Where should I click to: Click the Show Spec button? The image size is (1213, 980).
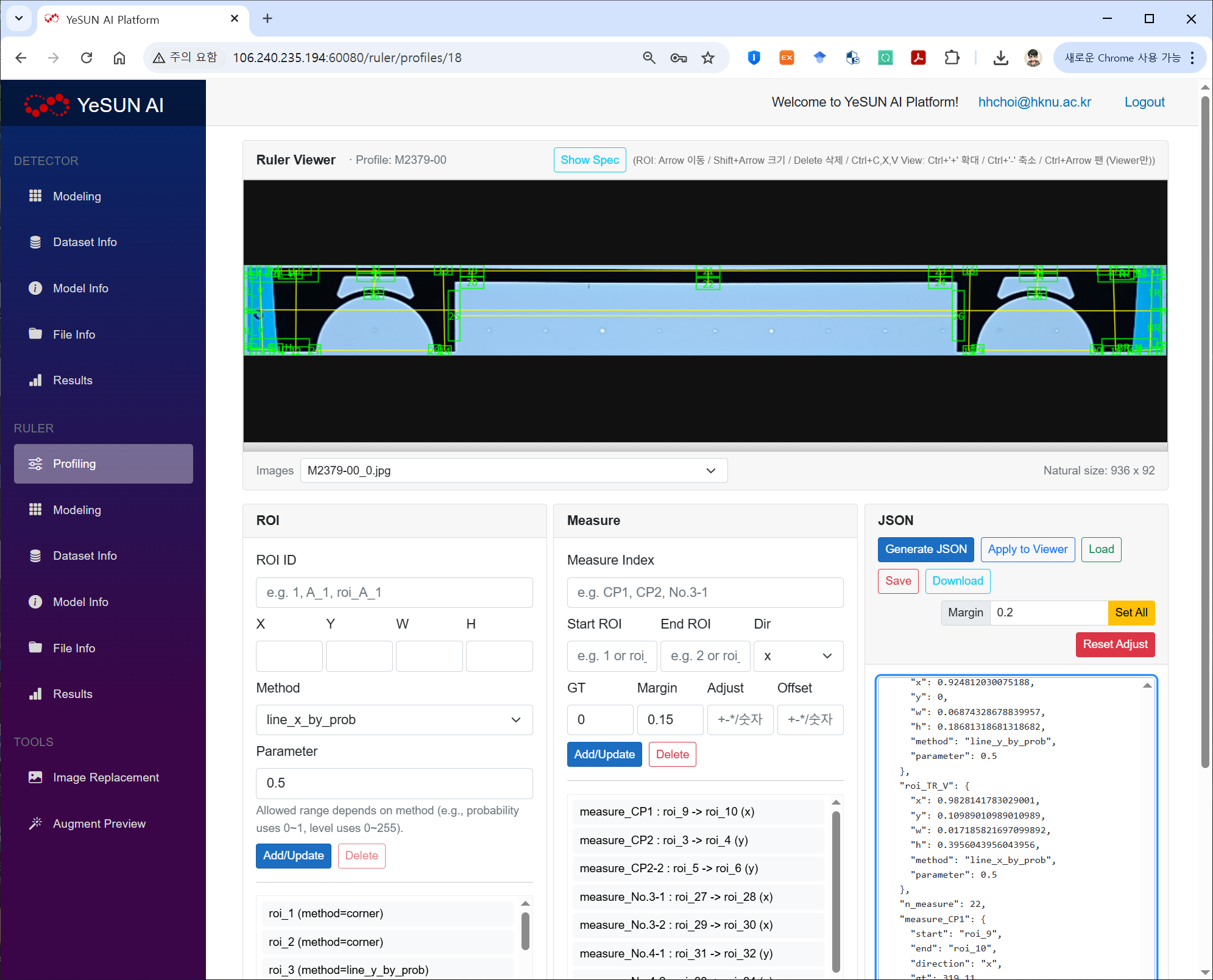(589, 160)
